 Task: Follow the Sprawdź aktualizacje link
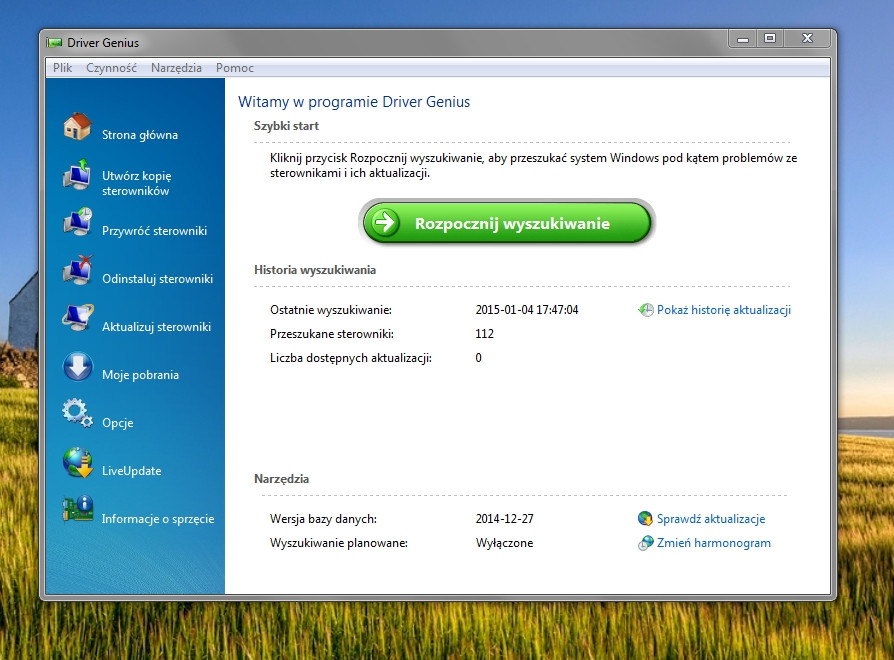click(x=710, y=519)
